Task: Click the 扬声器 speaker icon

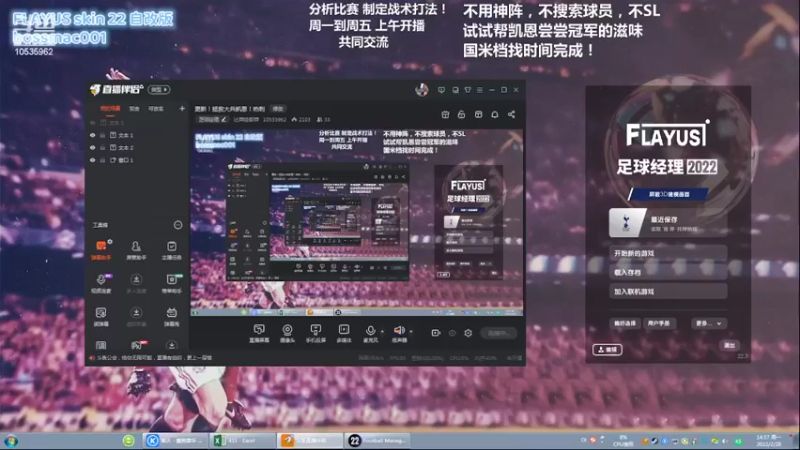Action: tap(399, 331)
